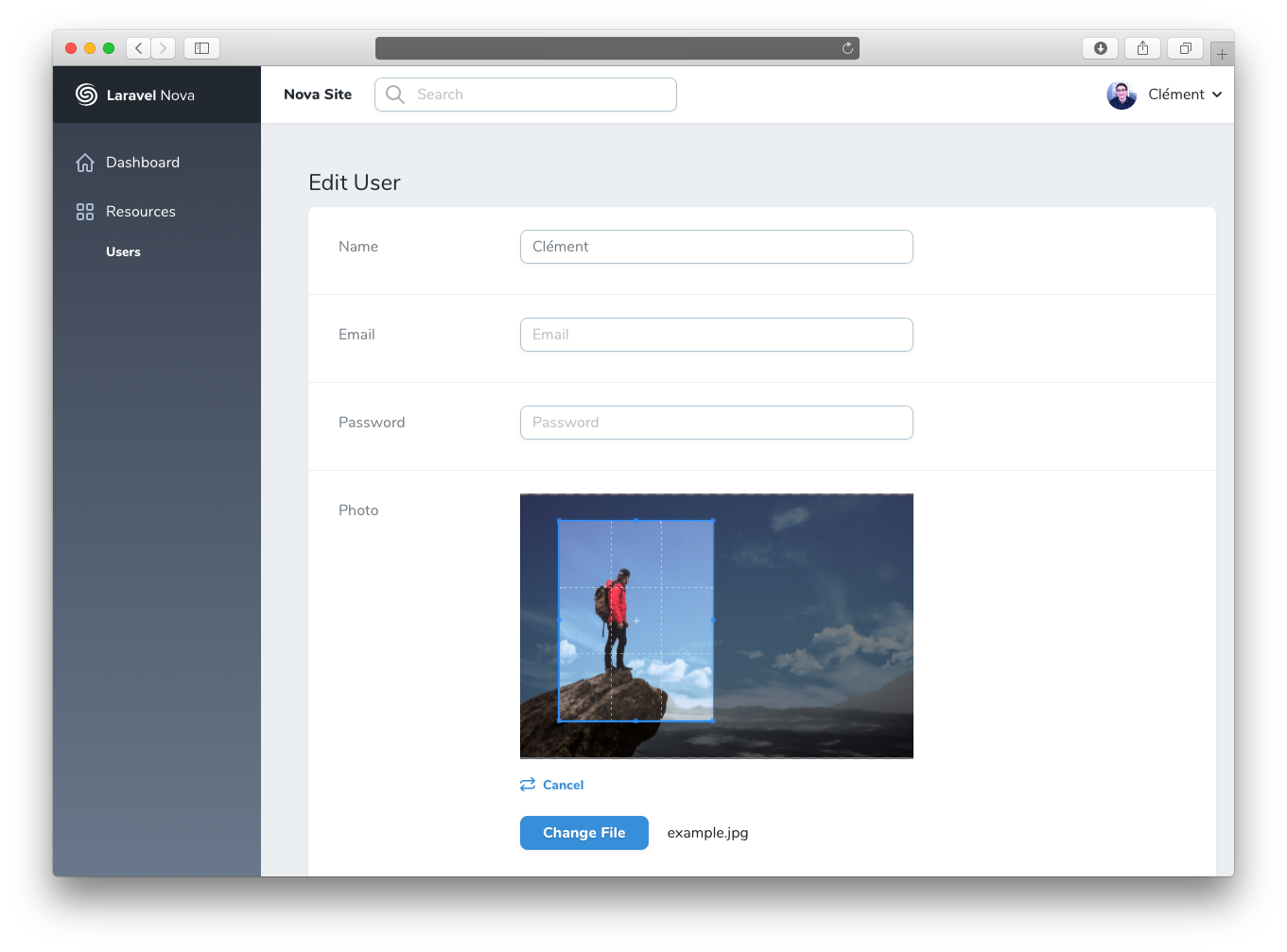Expand the browser tab overview control
This screenshot has height=952, width=1287.
(x=1185, y=47)
